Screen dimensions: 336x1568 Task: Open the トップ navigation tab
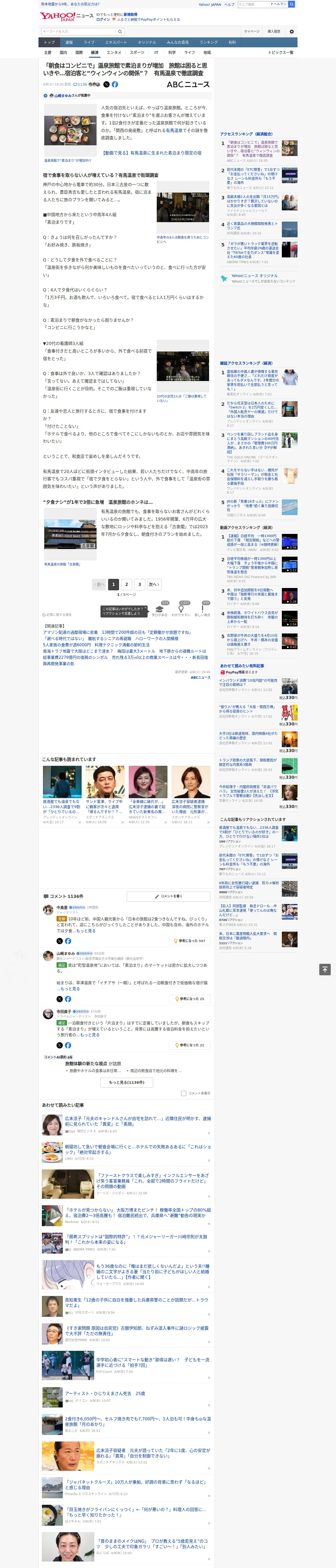click(x=49, y=43)
